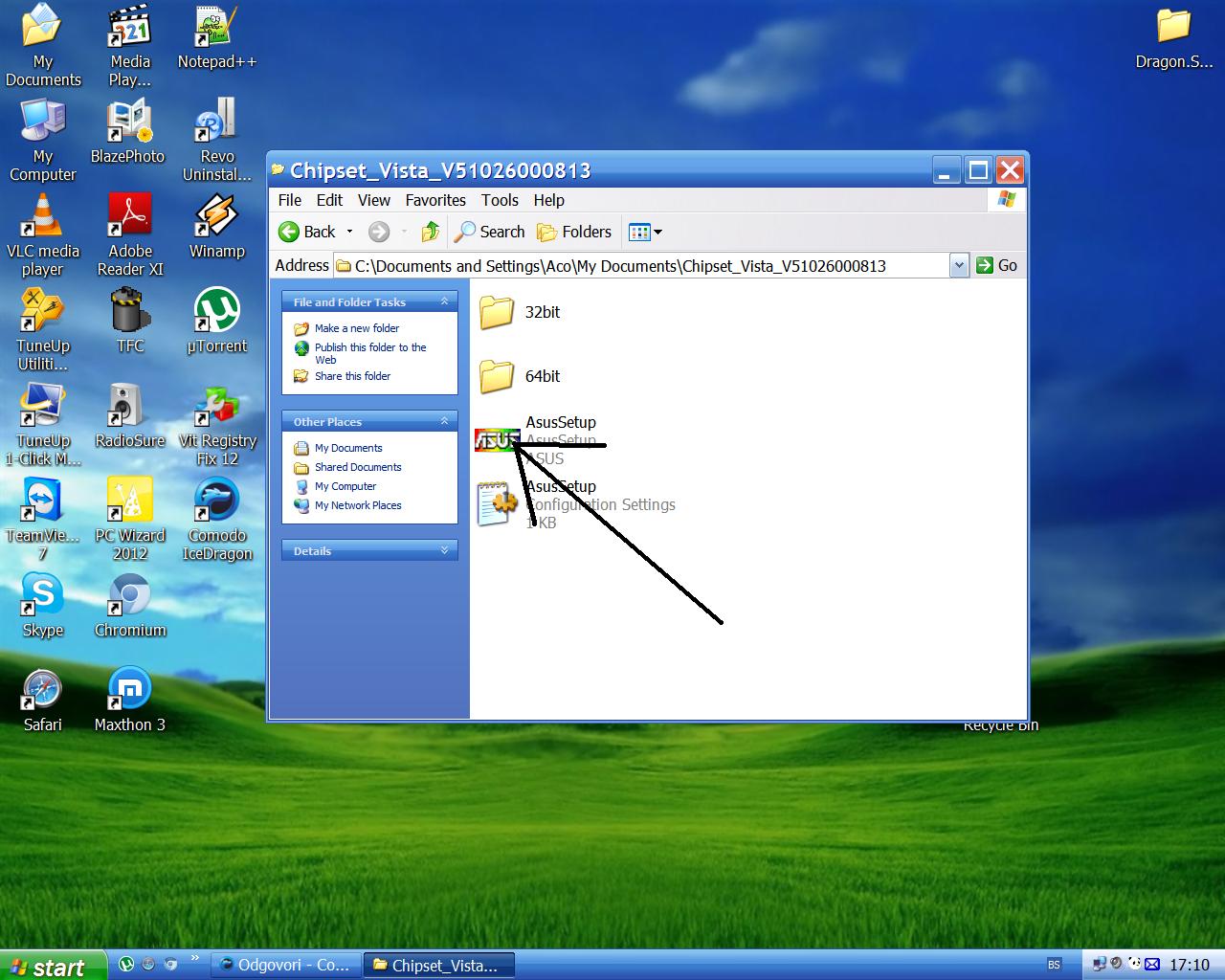This screenshot has width=1225, height=980.
Task: Select the Revo Uninstaller desktop shortcut
Action: click(217, 141)
